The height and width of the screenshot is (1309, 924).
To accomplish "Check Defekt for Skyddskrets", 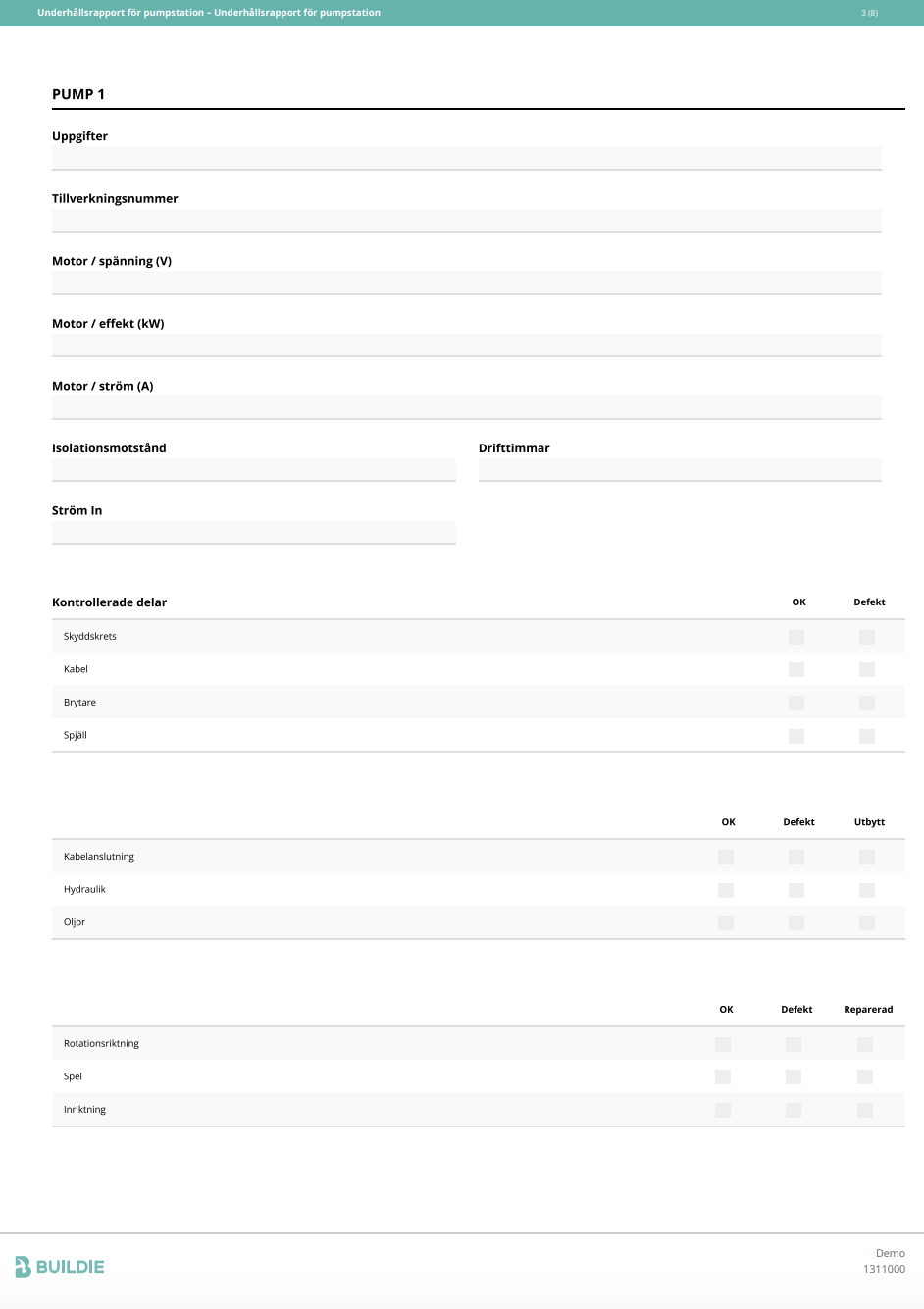I will 867,637.
